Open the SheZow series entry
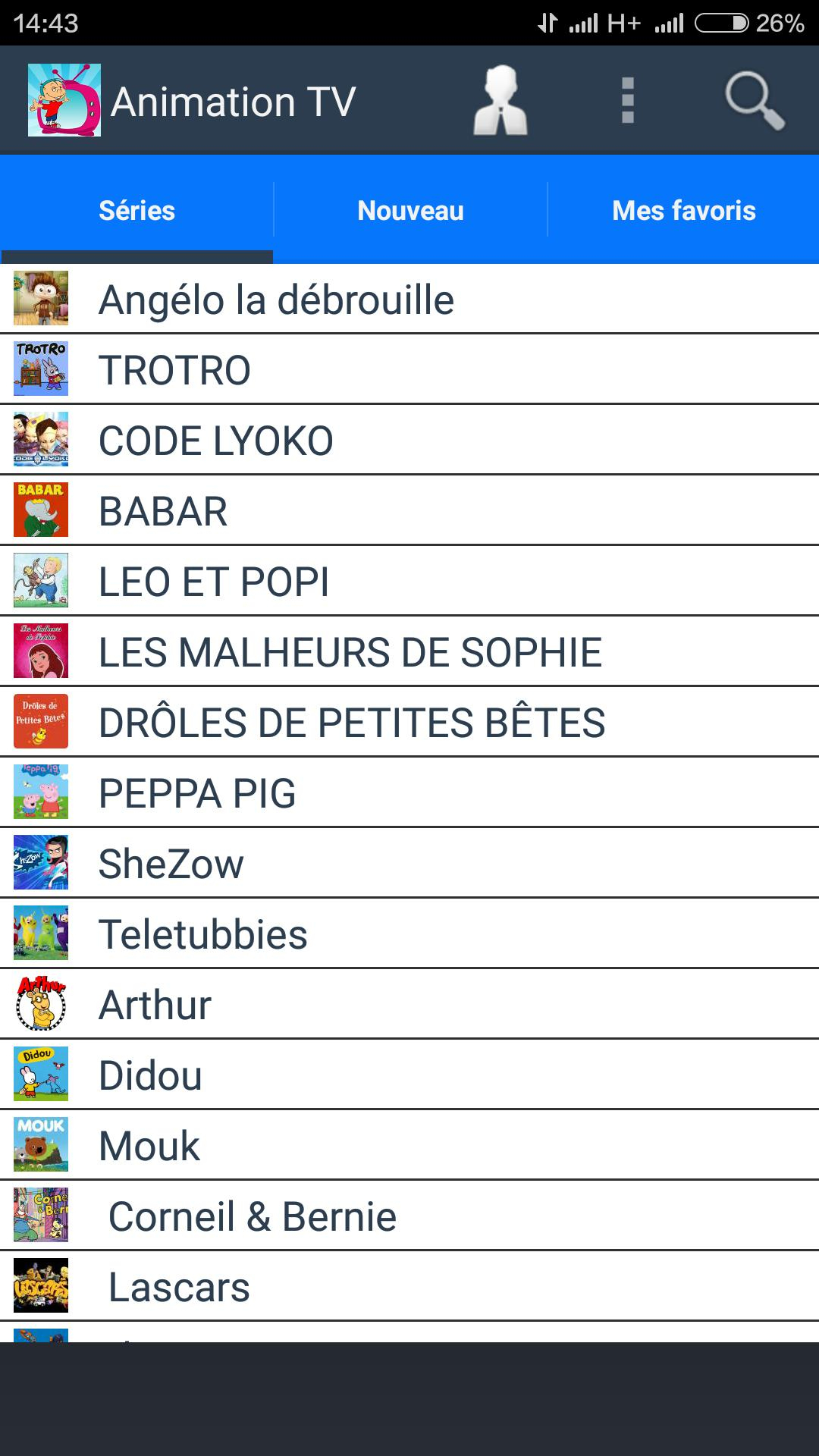819x1456 pixels. point(171,864)
